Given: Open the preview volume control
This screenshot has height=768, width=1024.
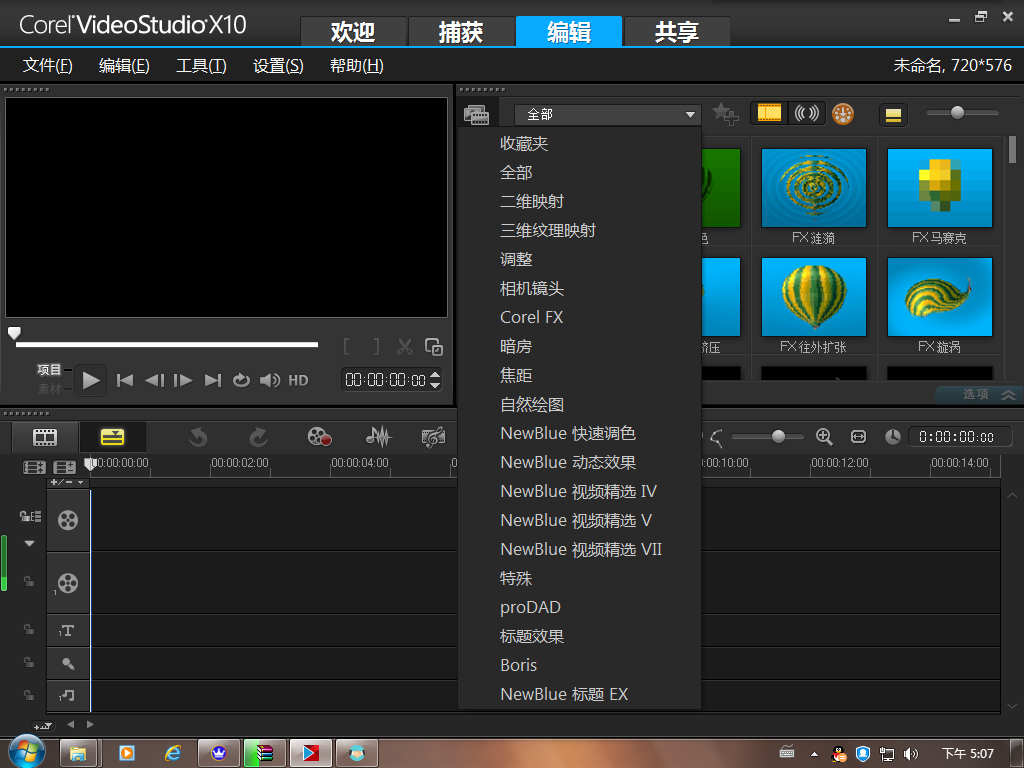Looking at the screenshot, I should pyautogui.click(x=270, y=381).
